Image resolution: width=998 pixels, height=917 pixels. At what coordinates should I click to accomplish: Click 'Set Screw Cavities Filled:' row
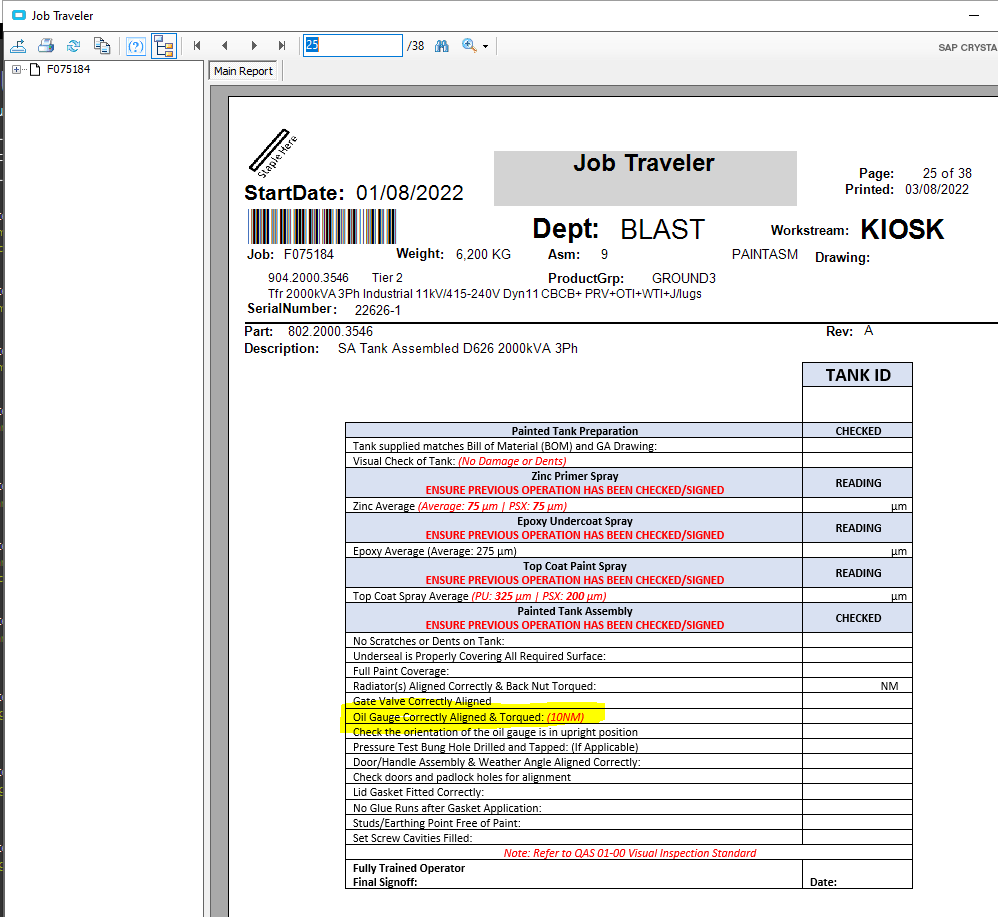(573, 838)
